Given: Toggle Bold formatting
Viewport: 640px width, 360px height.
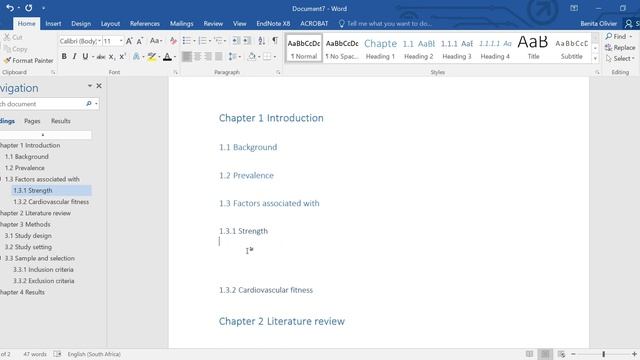Looking at the screenshot, I should pos(64,57).
